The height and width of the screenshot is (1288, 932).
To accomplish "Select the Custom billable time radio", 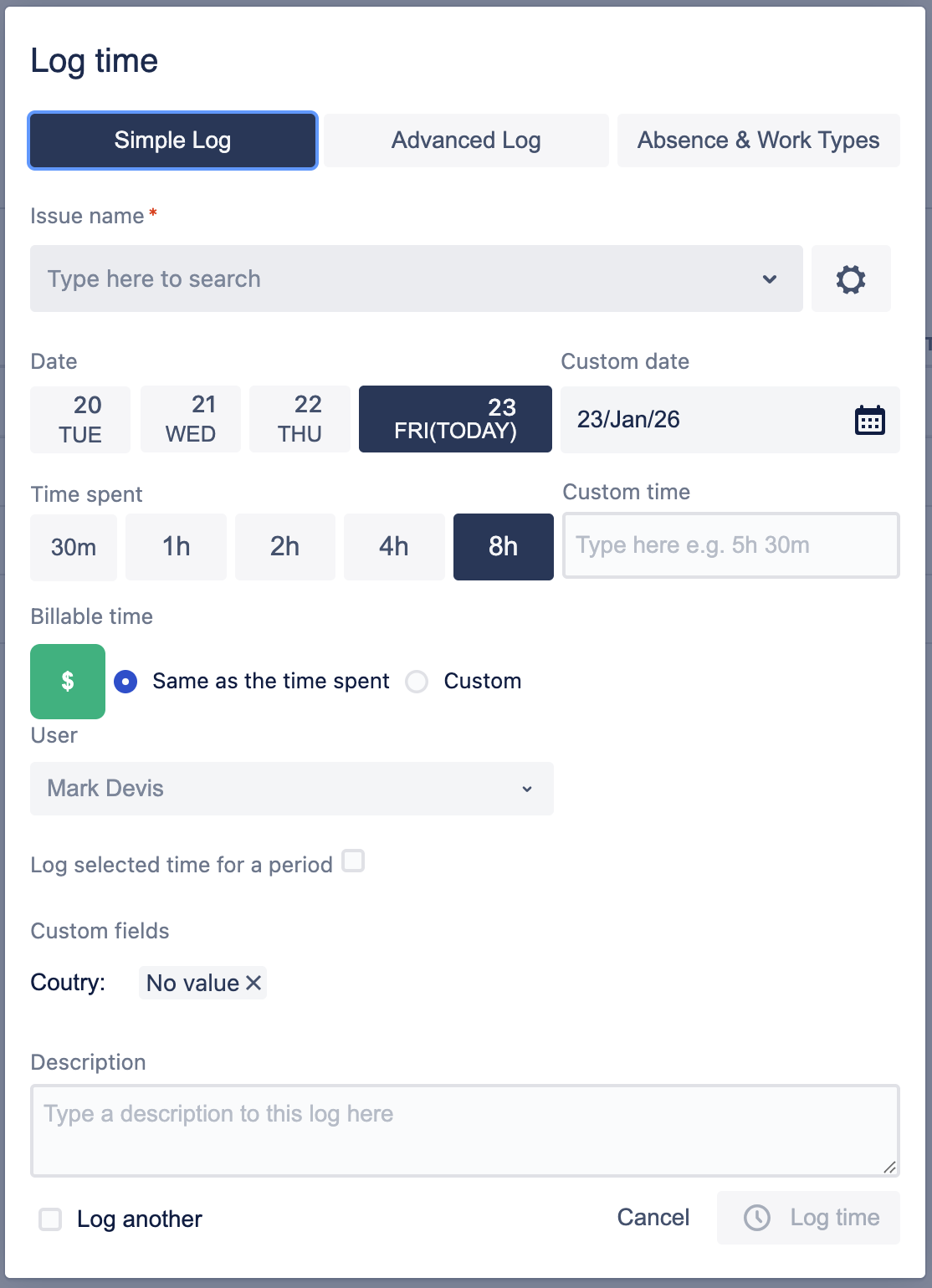I will click(x=417, y=682).
